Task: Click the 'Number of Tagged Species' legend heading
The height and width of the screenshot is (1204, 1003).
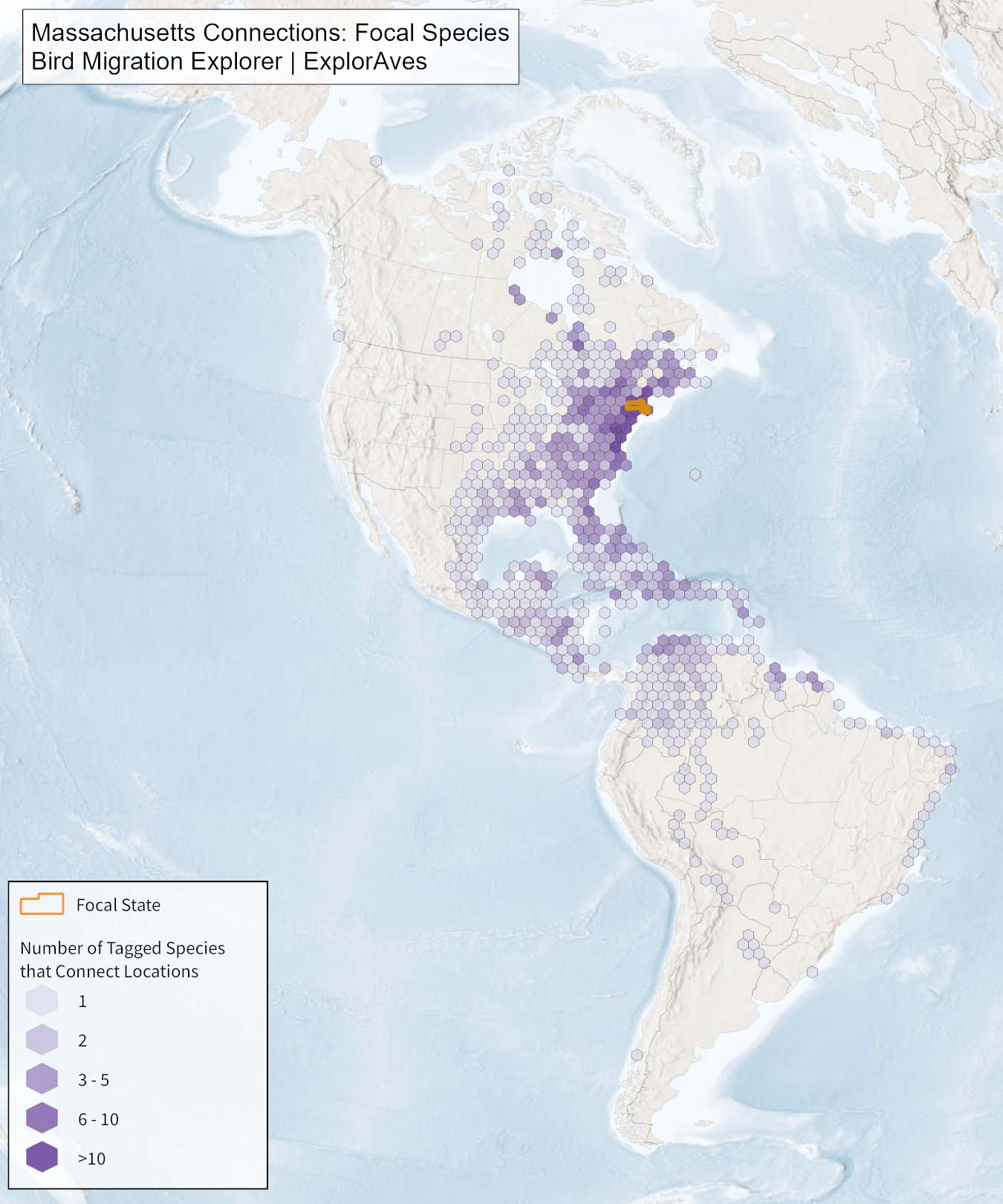Action: (123, 948)
